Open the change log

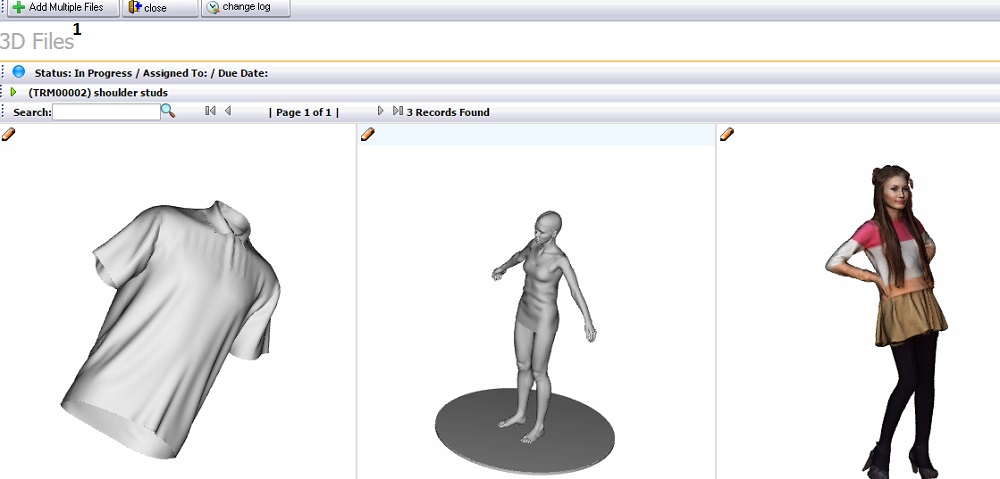click(246, 8)
